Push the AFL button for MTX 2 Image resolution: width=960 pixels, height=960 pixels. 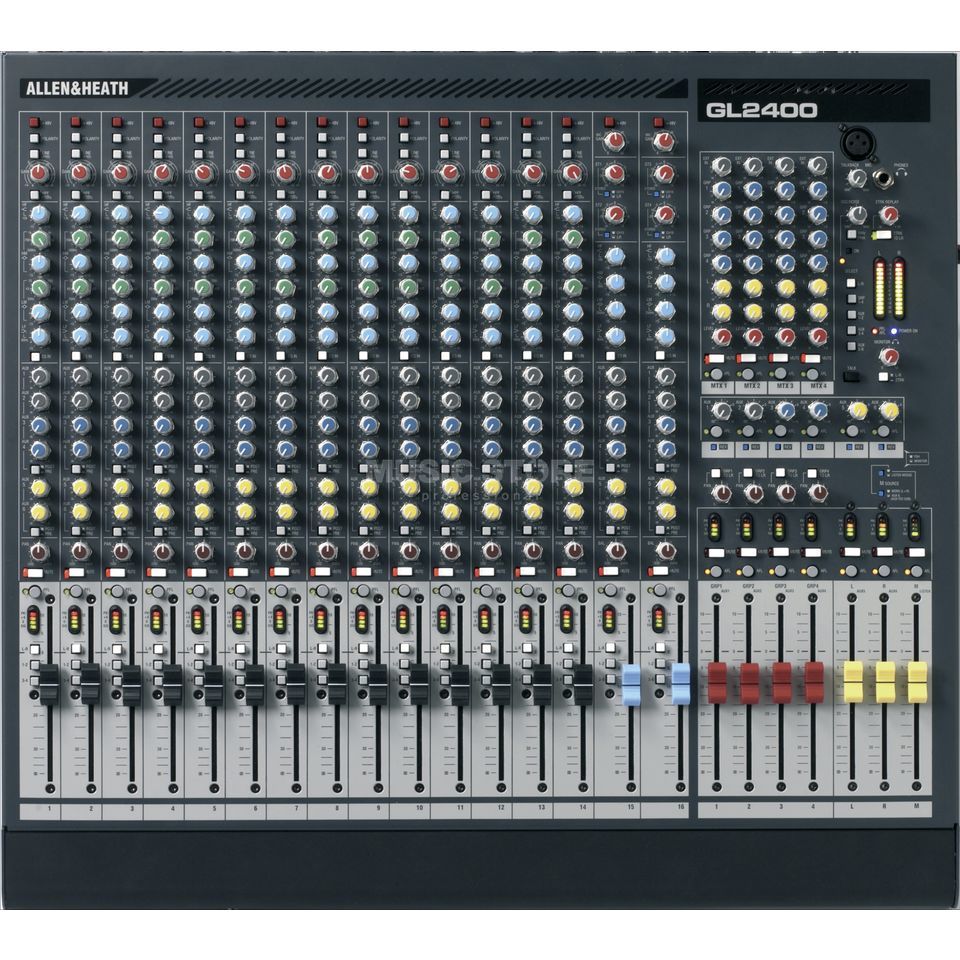coord(748,374)
